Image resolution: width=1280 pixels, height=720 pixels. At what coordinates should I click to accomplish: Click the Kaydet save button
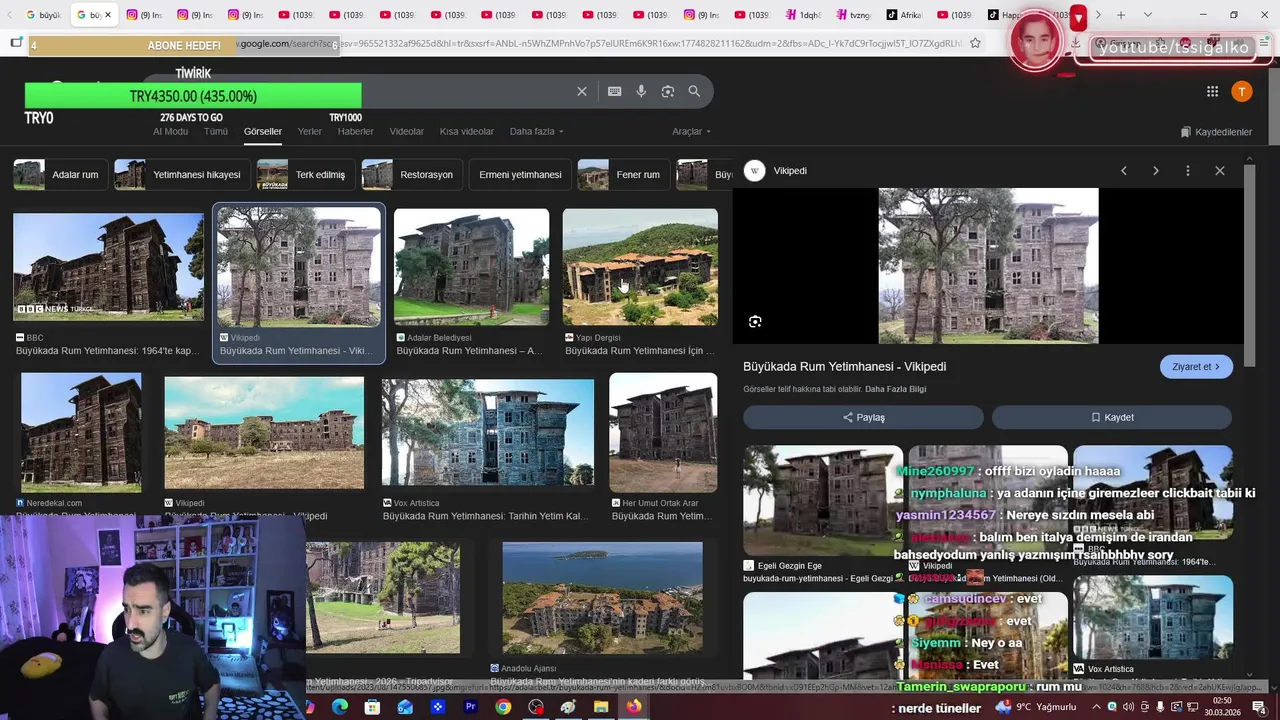[x=1112, y=417]
